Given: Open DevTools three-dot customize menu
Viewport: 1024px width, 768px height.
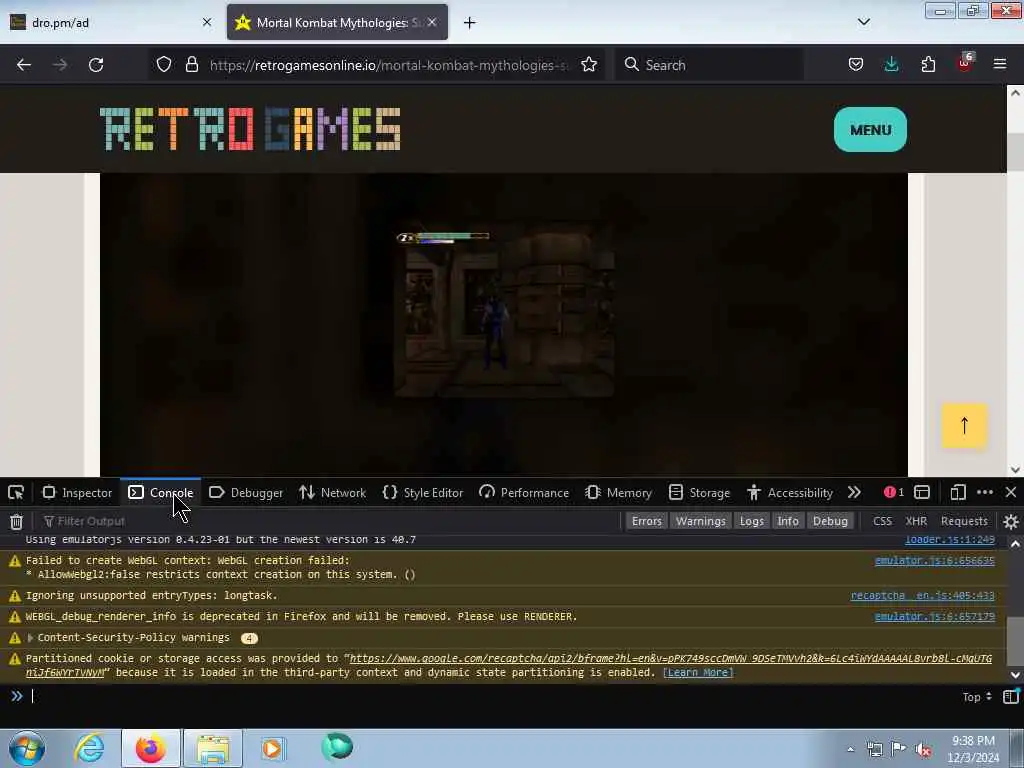Looking at the screenshot, I should [985, 492].
